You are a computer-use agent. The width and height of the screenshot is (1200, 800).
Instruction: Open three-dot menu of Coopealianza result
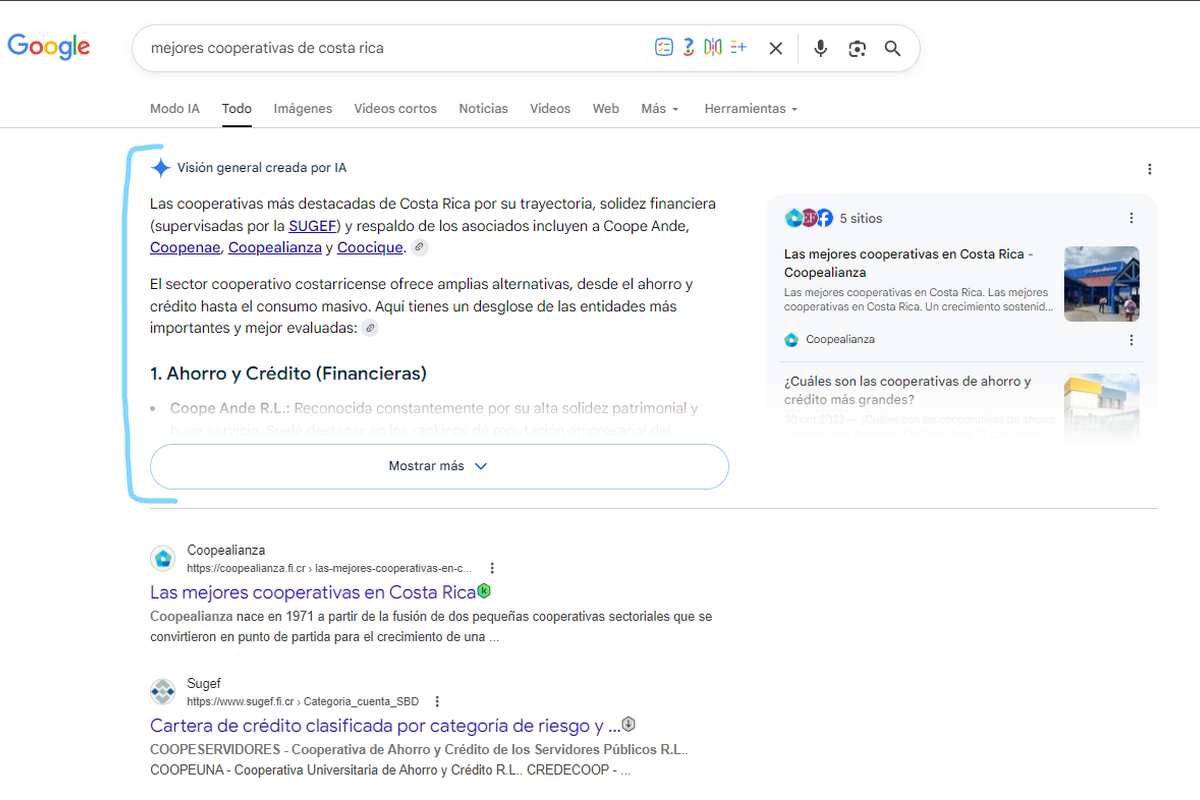(492, 568)
